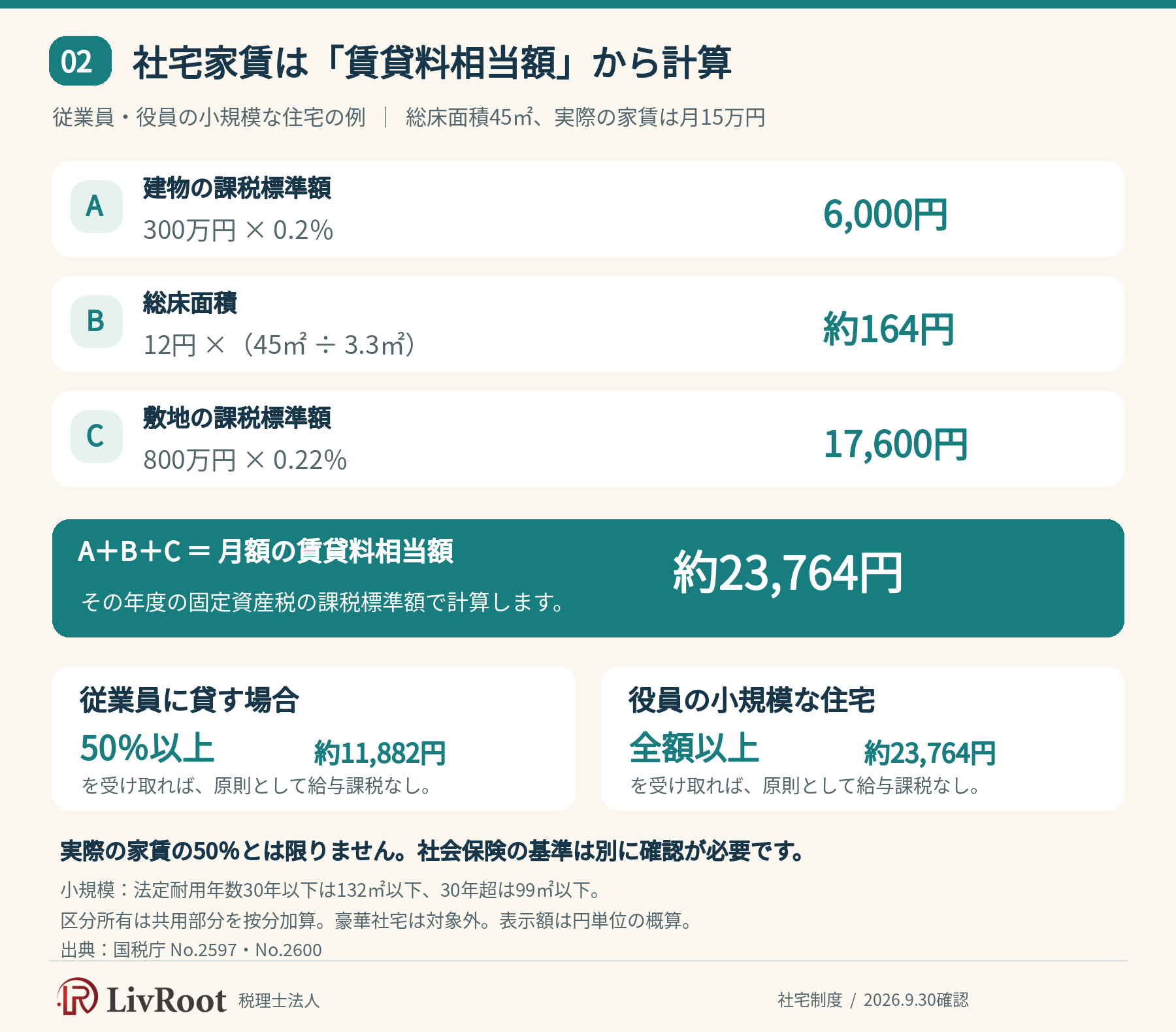Click the value 6,000円
The width and height of the screenshot is (1176, 1032).
(x=885, y=214)
